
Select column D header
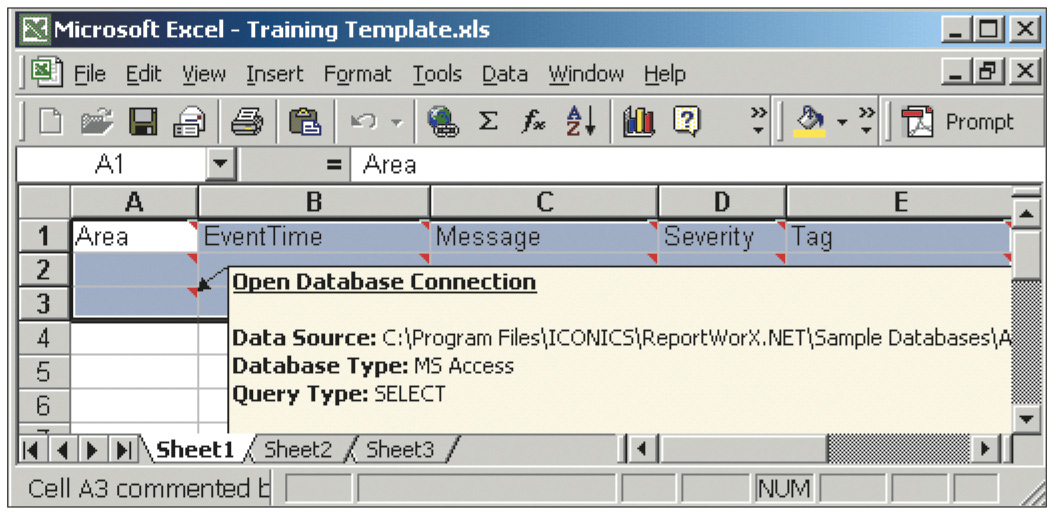(722, 202)
